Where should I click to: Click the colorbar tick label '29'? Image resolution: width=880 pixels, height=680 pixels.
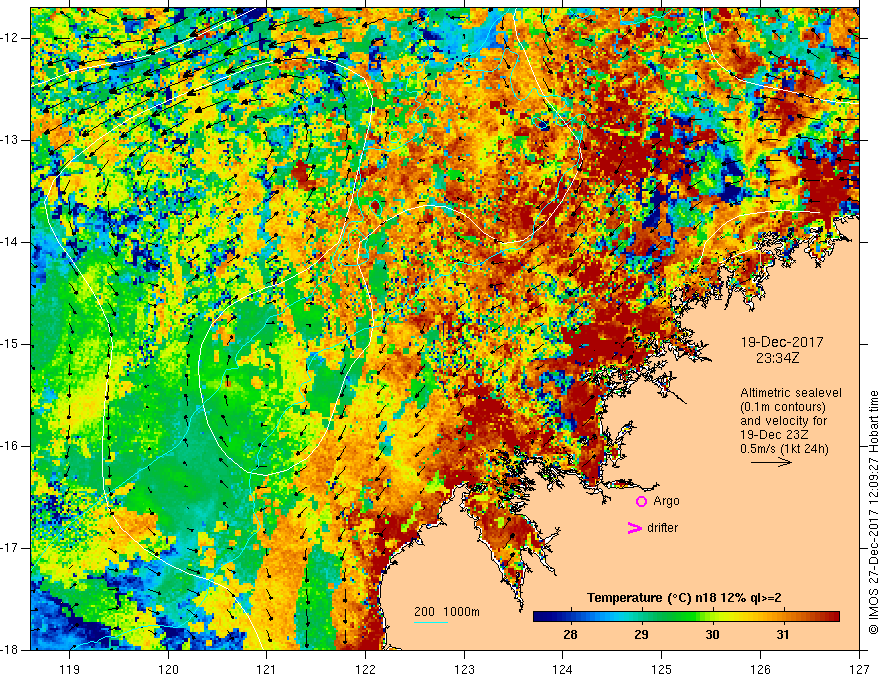tap(641, 635)
